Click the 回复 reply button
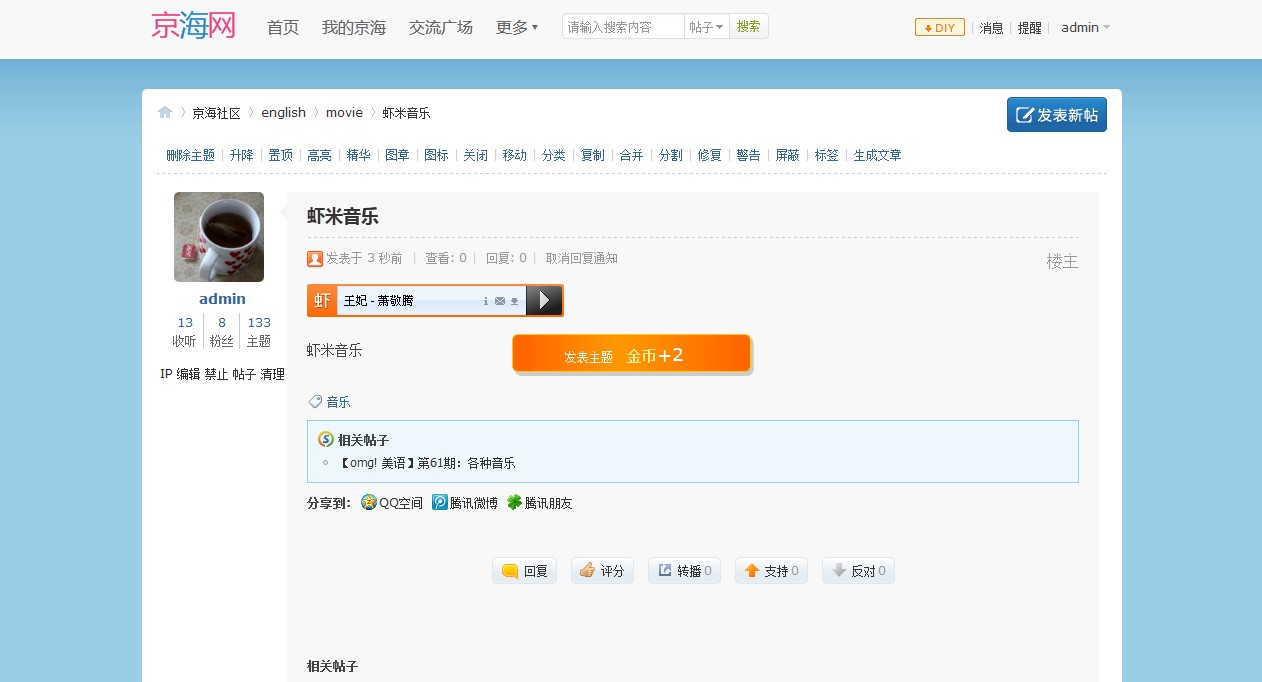This screenshot has height=682, width=1262. pyautogui.click(x=525, y=571)
